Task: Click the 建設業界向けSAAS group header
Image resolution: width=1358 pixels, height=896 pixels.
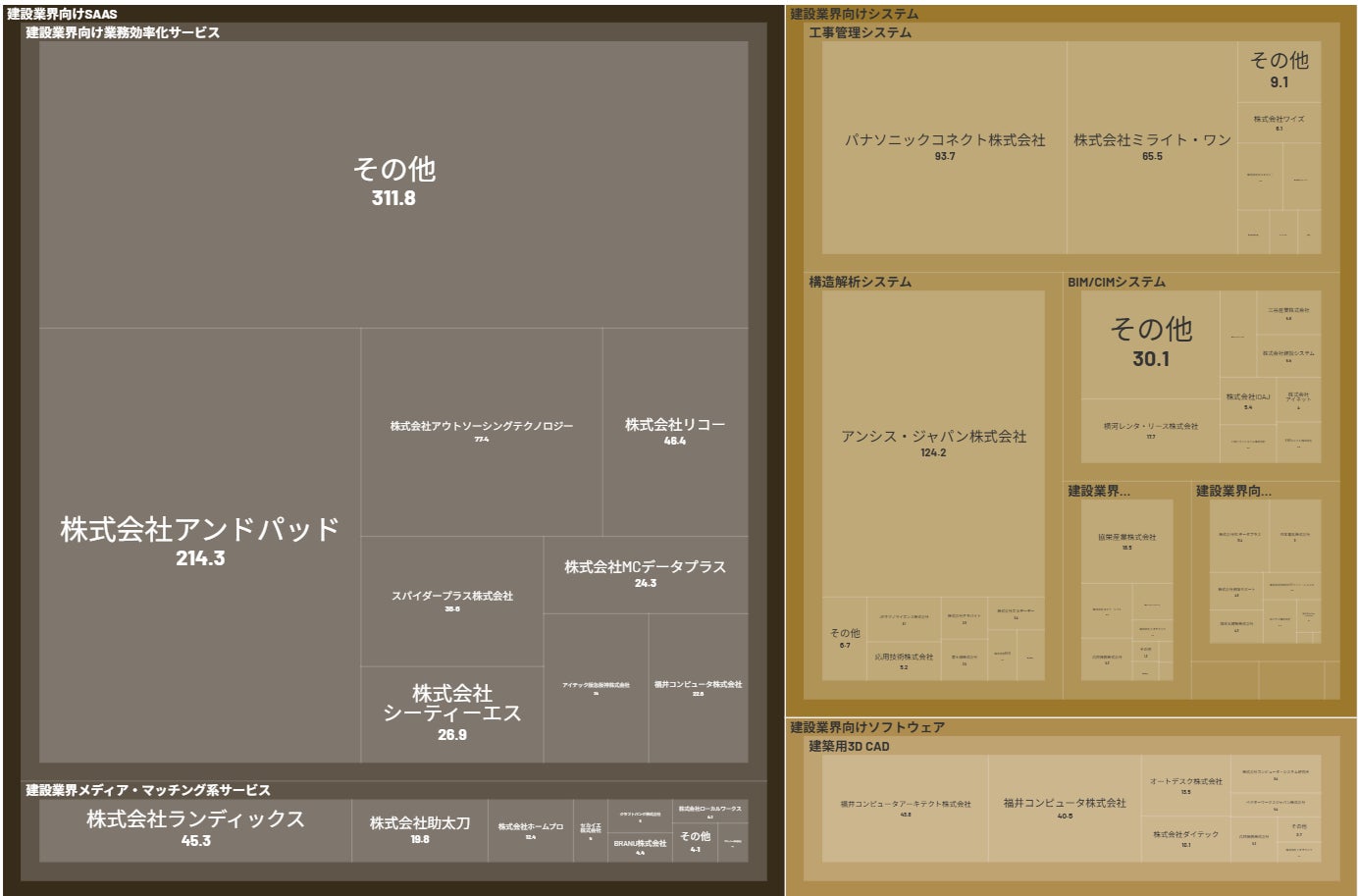Action: click(62, 14)
